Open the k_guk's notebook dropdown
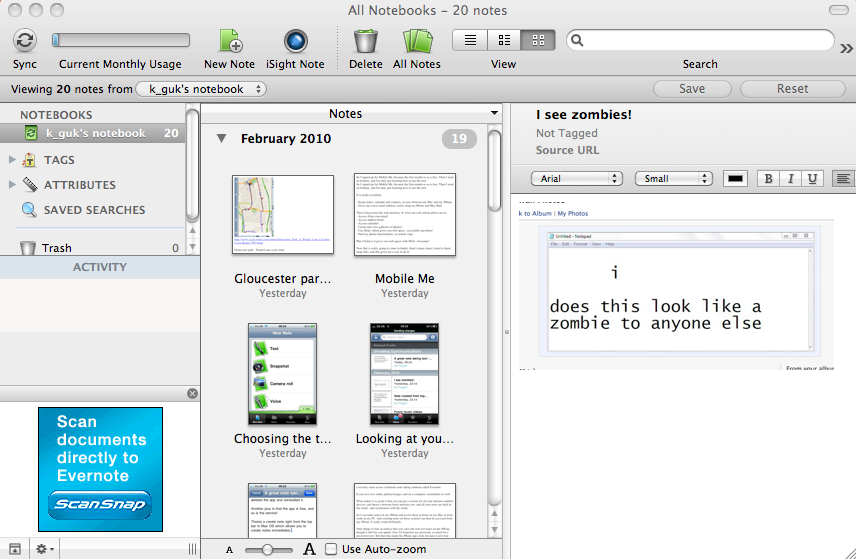Image resolution: width=856 pixels, height=559 pixels. click(x=201, y=89)
